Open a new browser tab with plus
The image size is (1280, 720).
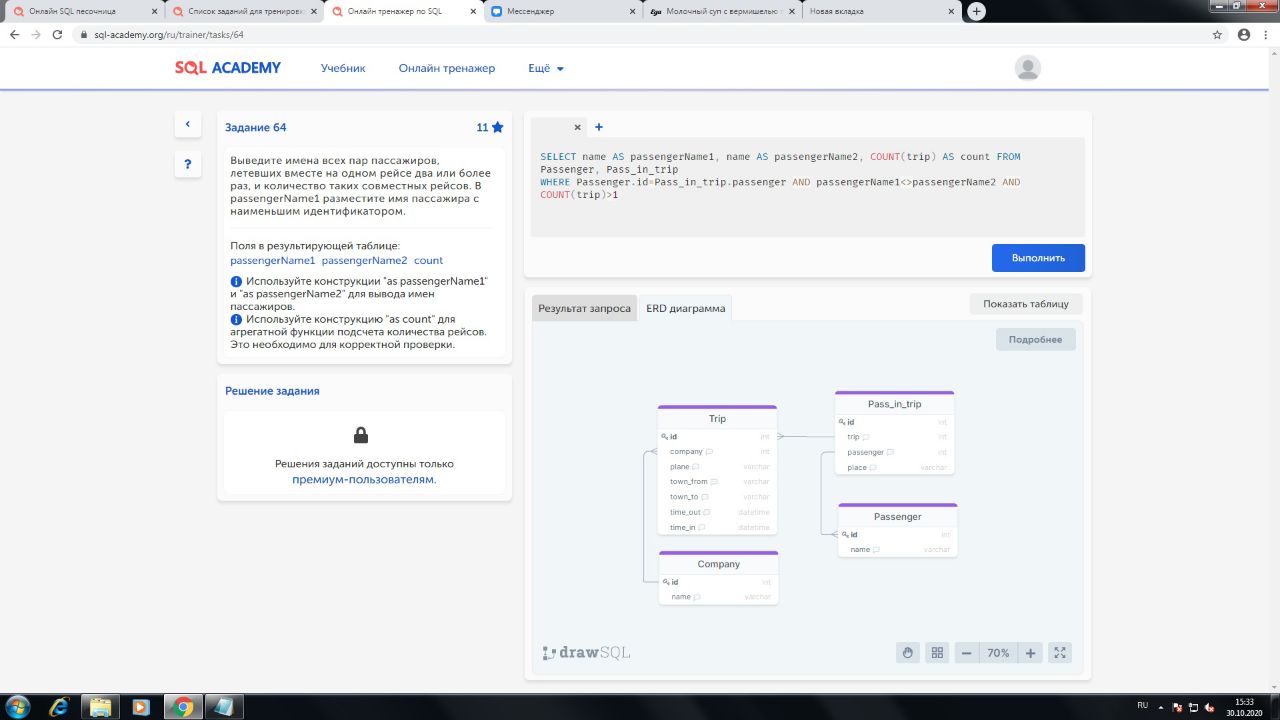click(976, 11)
